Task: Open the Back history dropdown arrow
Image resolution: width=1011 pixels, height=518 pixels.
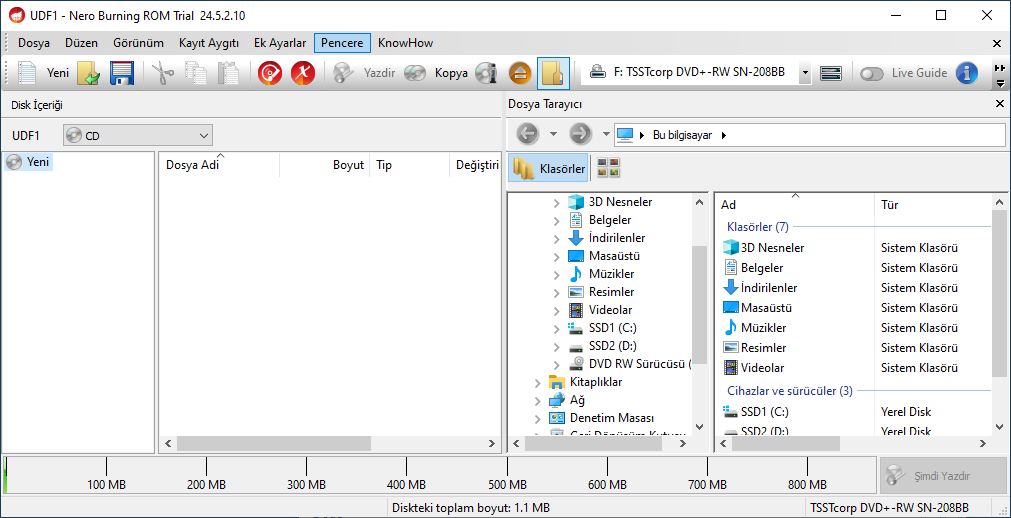Action: 553,134
